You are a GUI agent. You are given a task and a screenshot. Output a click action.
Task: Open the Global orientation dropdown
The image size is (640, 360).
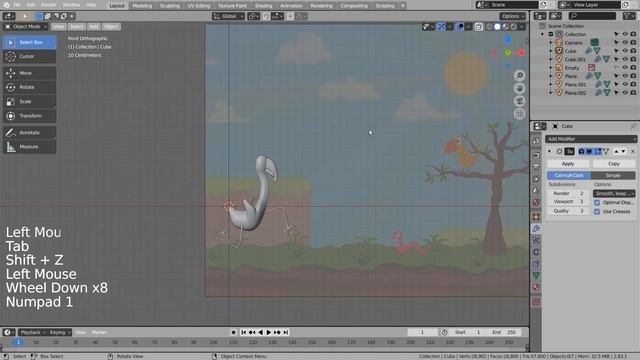point(228,16)
